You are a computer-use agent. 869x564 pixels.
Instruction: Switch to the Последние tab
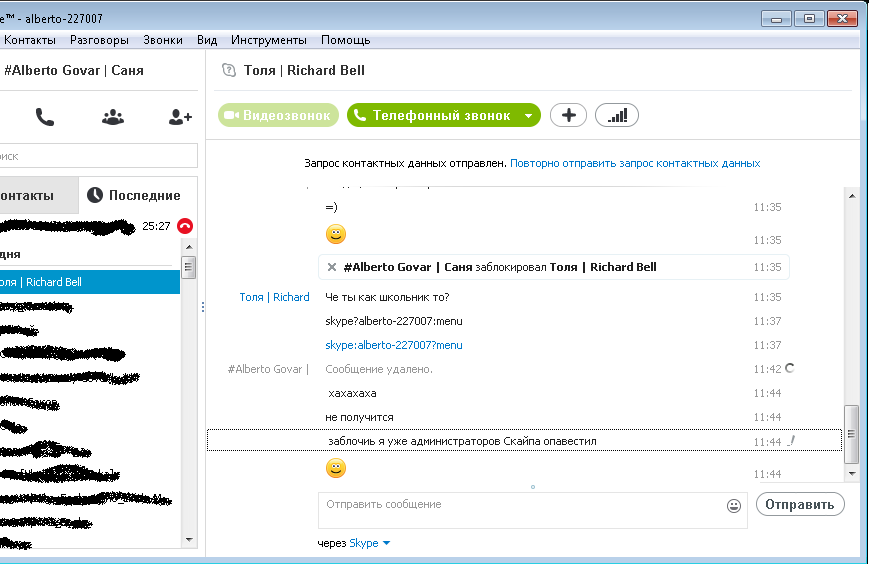click(138, 195)
